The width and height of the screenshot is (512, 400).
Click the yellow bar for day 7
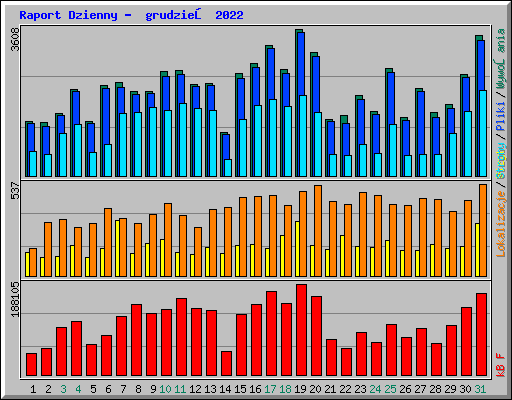point(117,248)
